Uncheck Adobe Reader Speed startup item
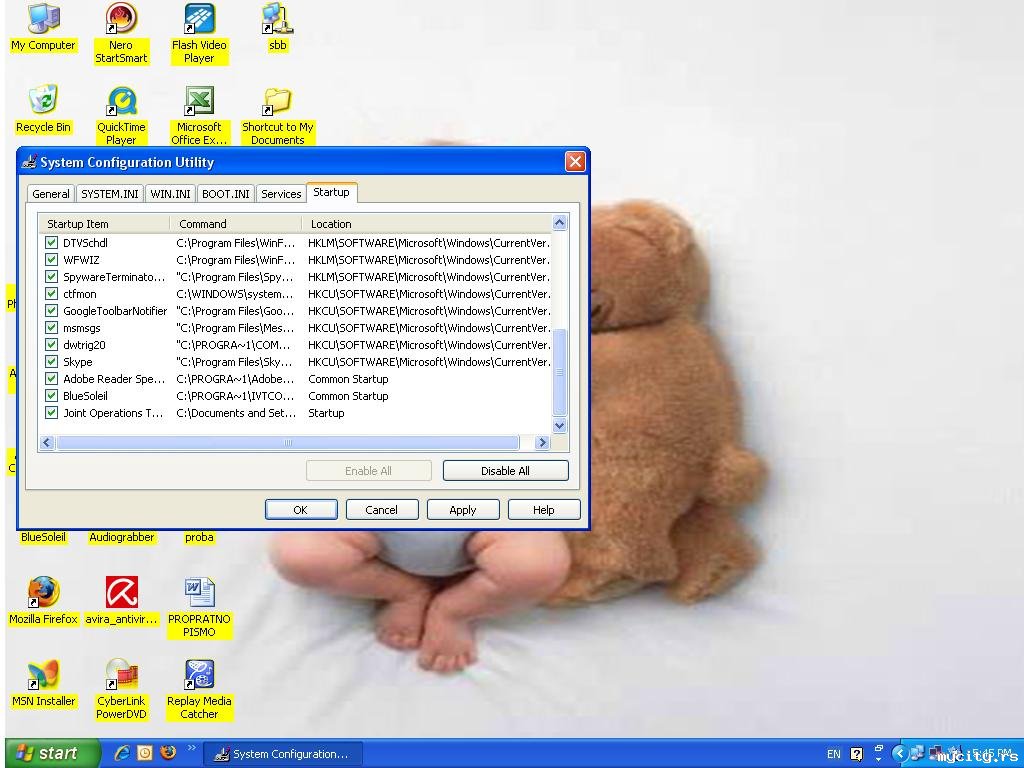This screenshot has height=768, width=1024. (x=51, y=378)
